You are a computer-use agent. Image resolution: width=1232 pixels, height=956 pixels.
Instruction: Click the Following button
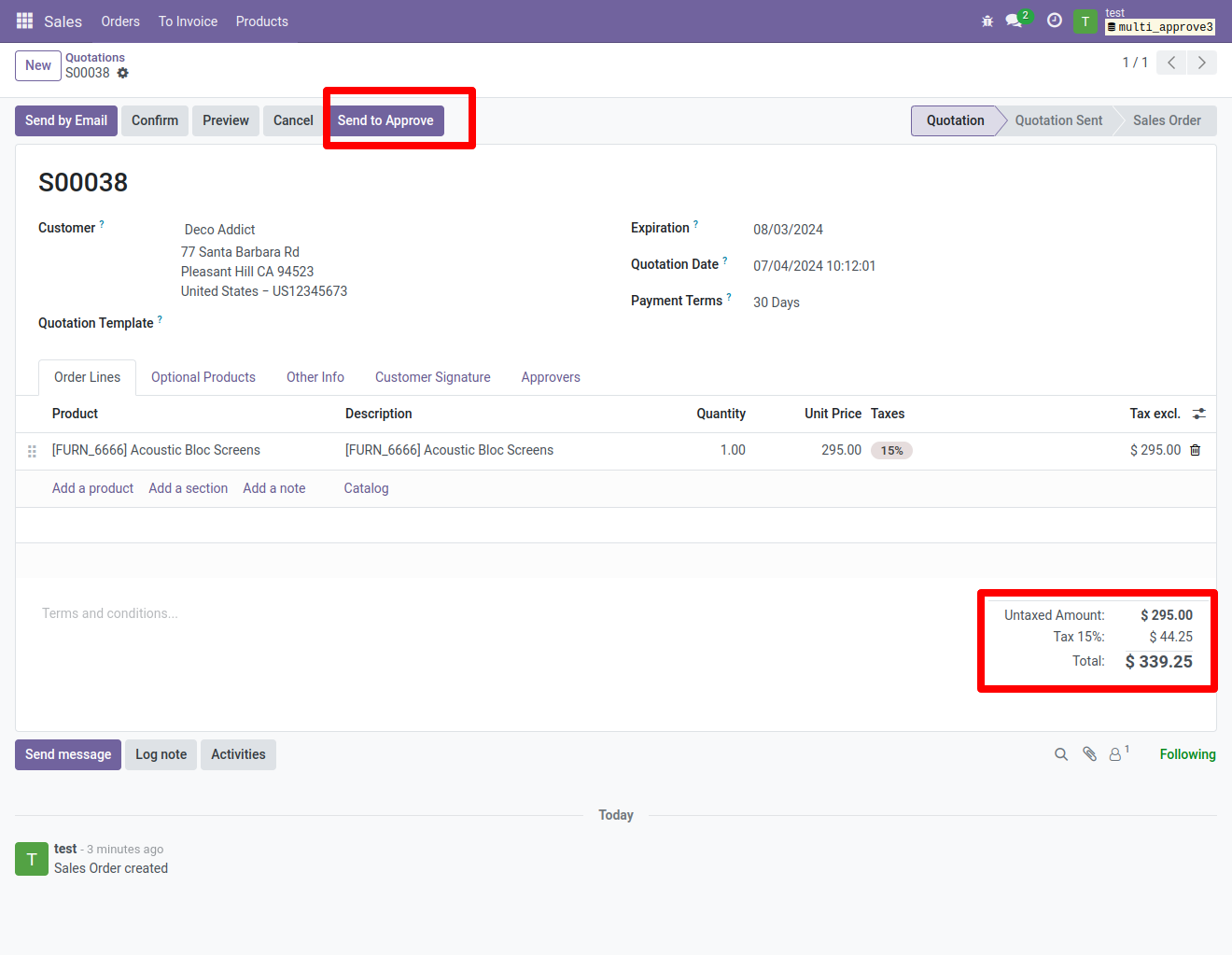1187,754
